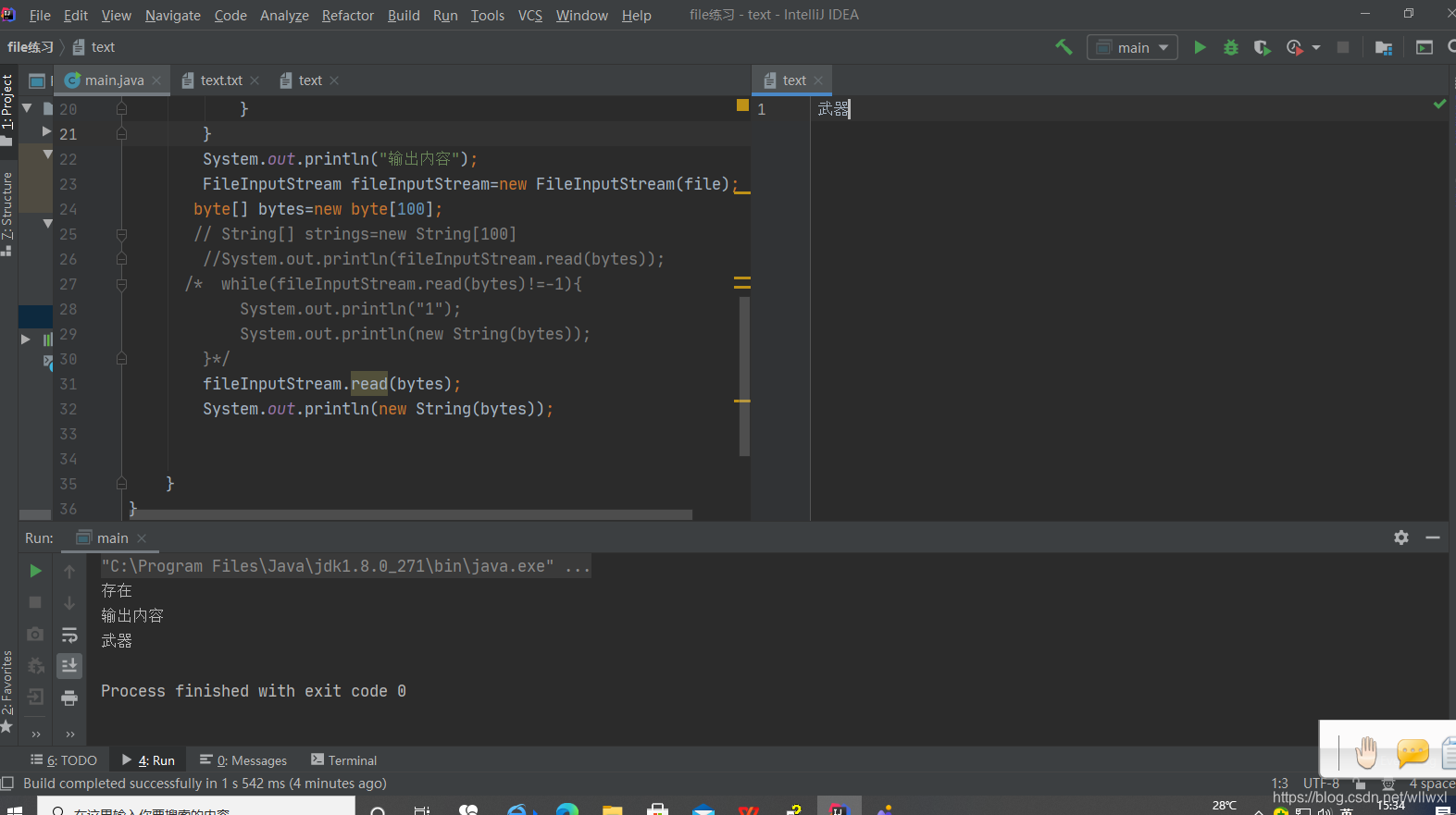Open the File menu
Image resolution: width=1456 pixels, height=815 pixels.
tap(40, 15)
